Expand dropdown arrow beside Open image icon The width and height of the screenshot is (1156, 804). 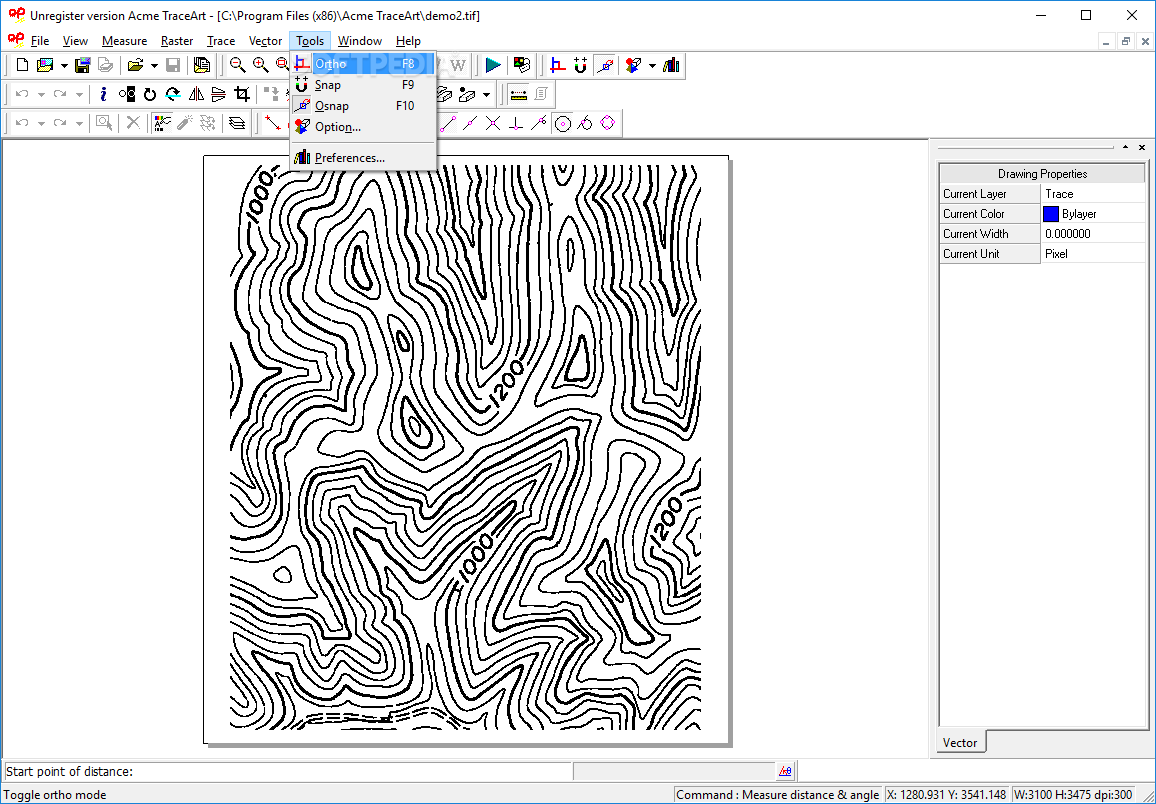[64, 66]
